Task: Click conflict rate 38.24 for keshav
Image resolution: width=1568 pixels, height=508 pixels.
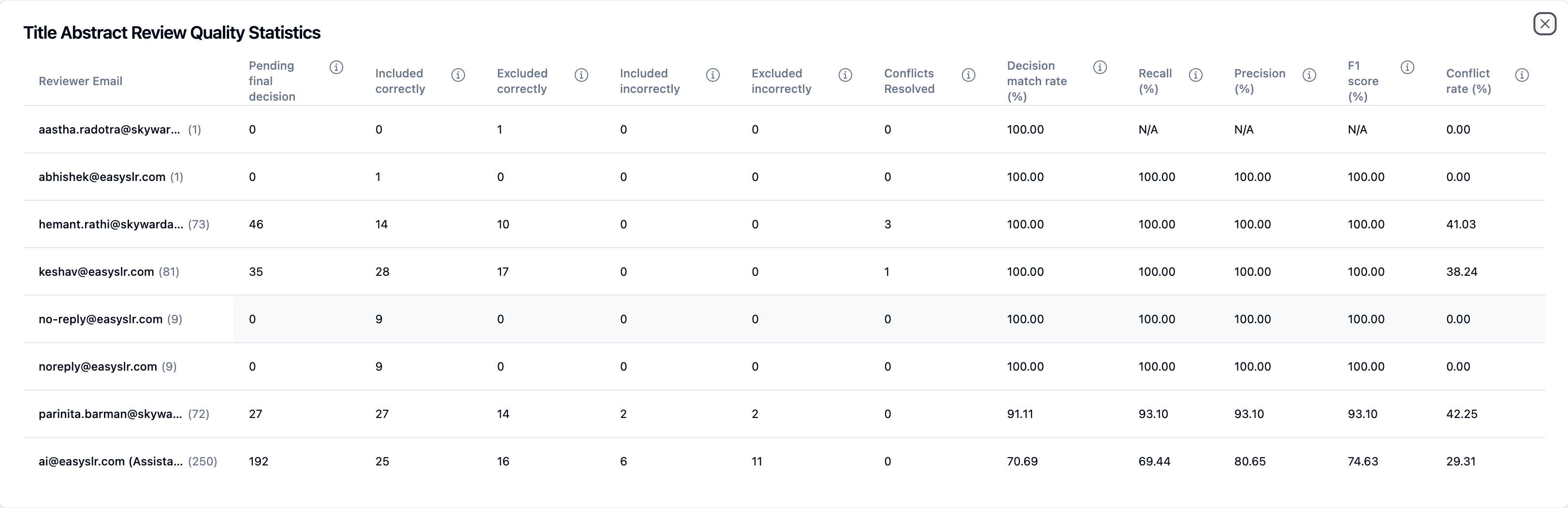Action: pos(1462,272)
